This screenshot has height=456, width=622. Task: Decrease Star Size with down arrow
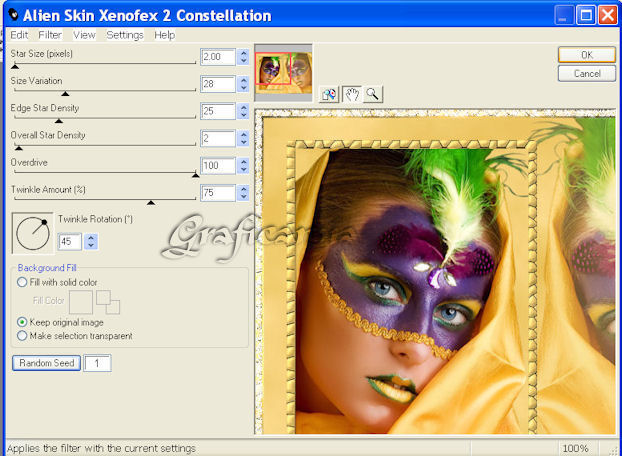tap(243, 61)
